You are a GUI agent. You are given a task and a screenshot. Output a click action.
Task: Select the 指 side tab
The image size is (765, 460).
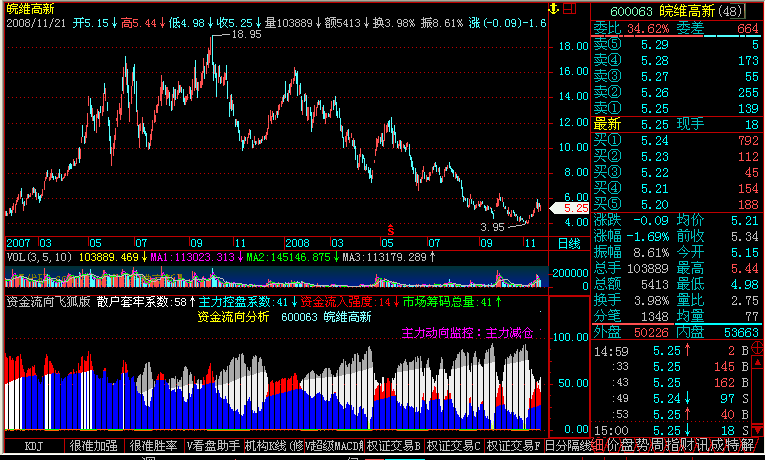point(672,445)
